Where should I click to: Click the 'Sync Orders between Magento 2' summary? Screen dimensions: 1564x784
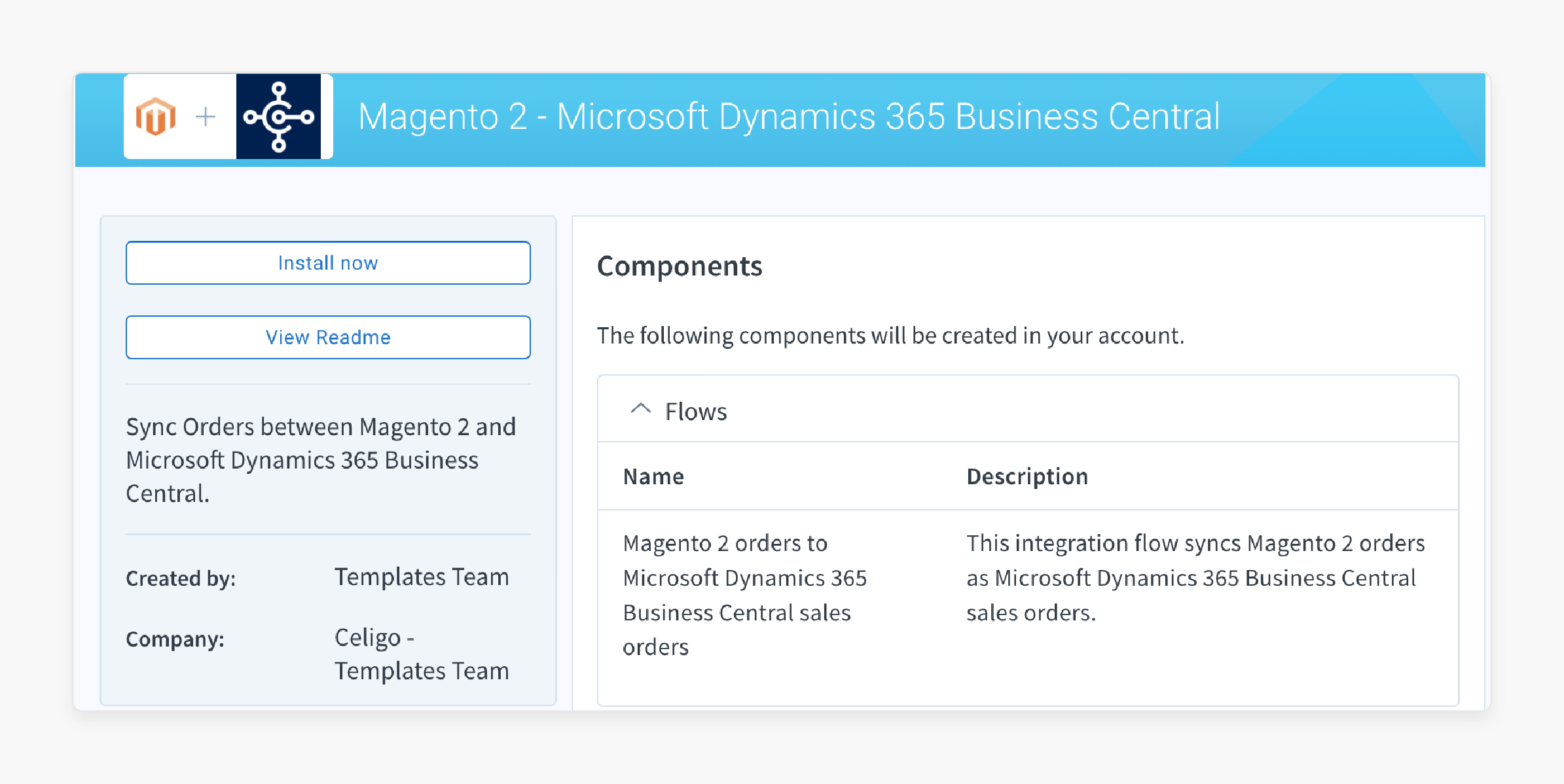(x=321, y=459)
